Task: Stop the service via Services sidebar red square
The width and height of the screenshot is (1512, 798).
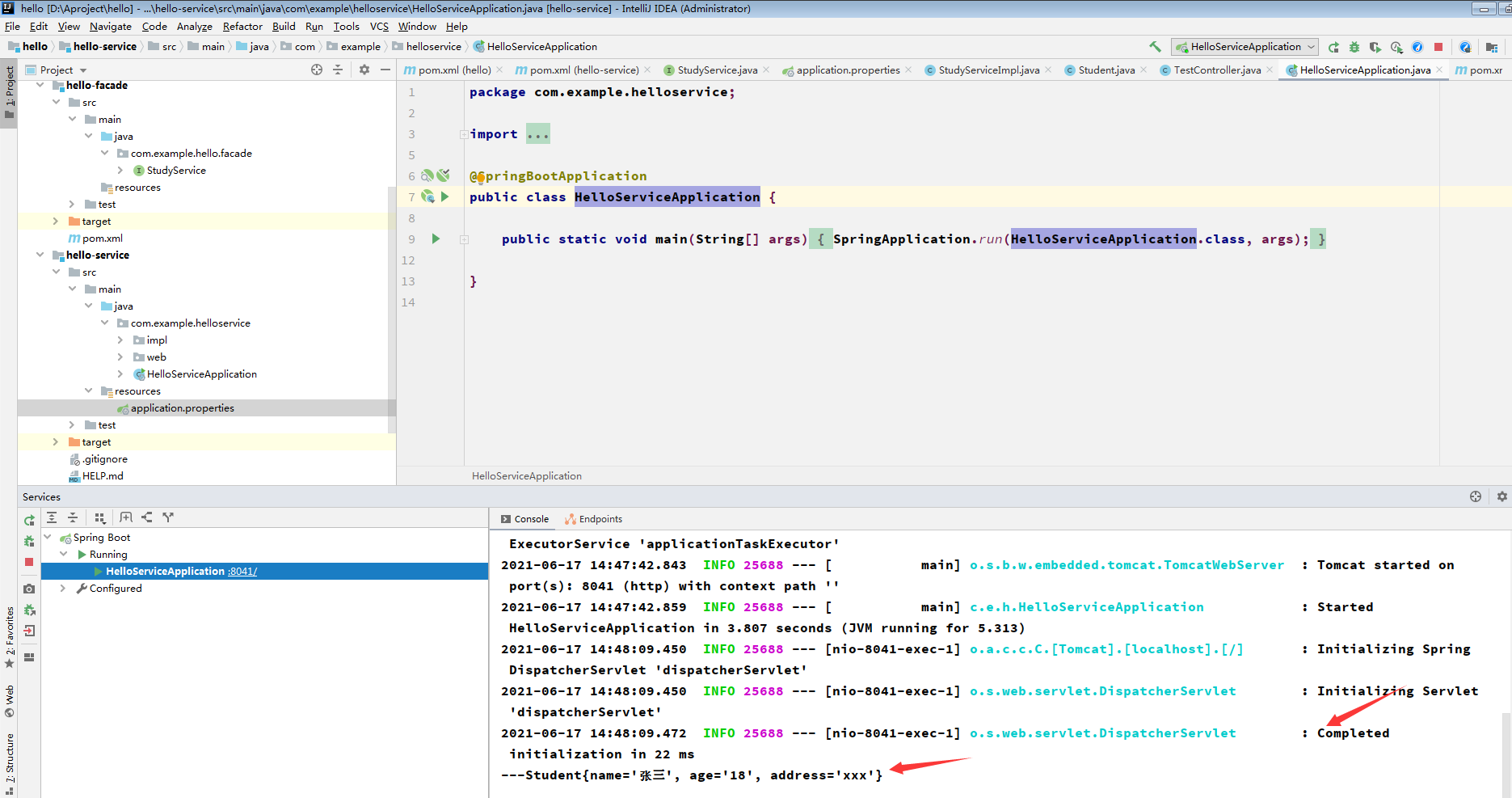Action: (29, 562)
